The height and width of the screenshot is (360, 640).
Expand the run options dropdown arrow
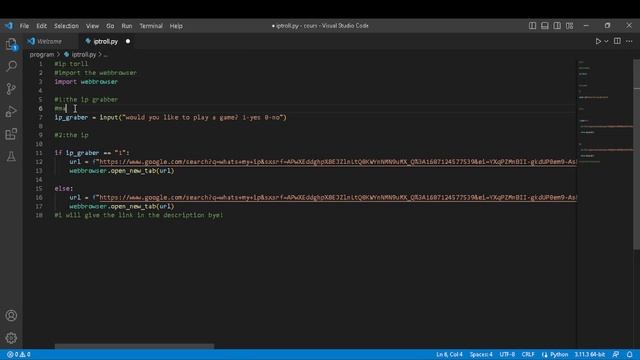606,41
